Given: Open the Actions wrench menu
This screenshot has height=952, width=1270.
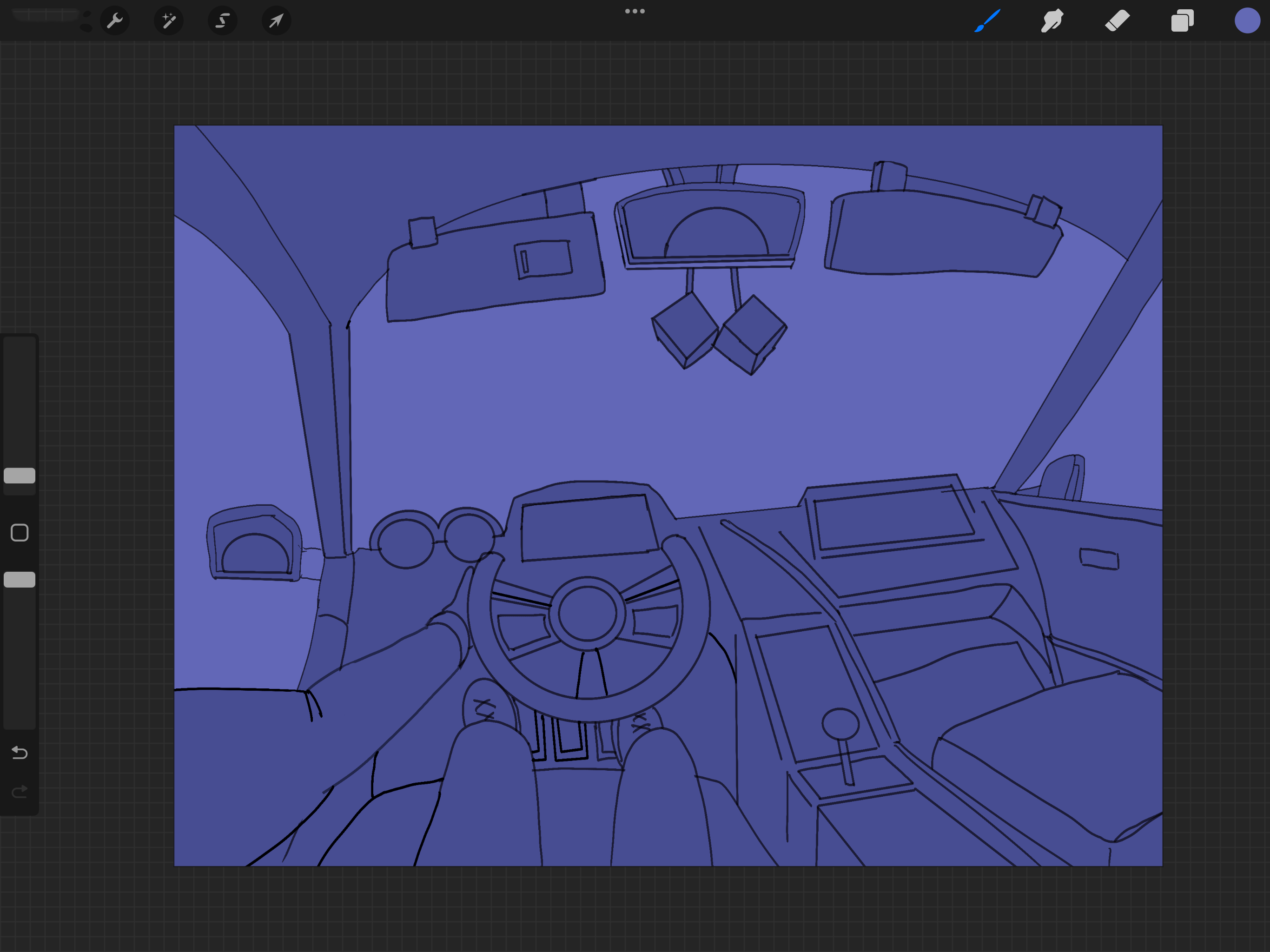Looking at the screenshot, I should point(115,21).
